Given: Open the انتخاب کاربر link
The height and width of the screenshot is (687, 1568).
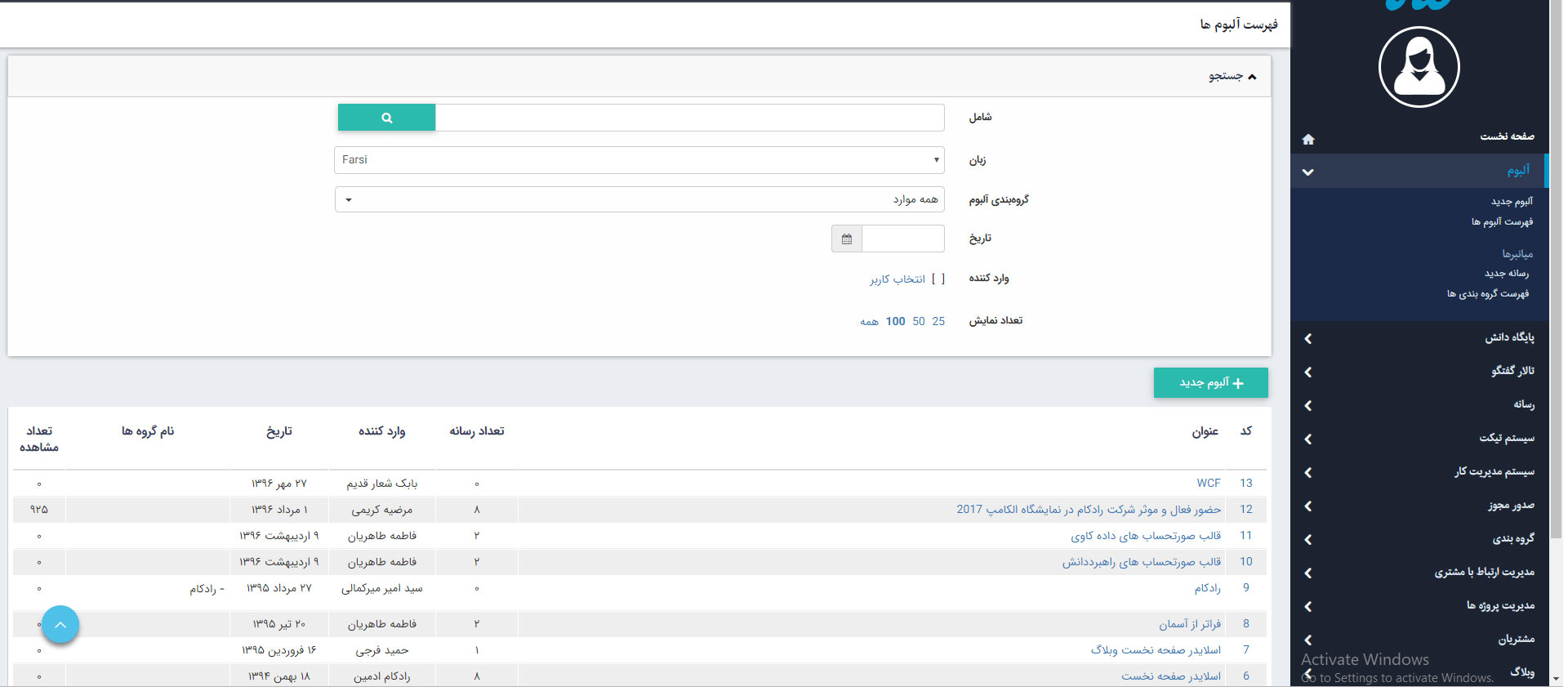Looking at the screenshot, I should pyautogui.click(x=897, y=279).
